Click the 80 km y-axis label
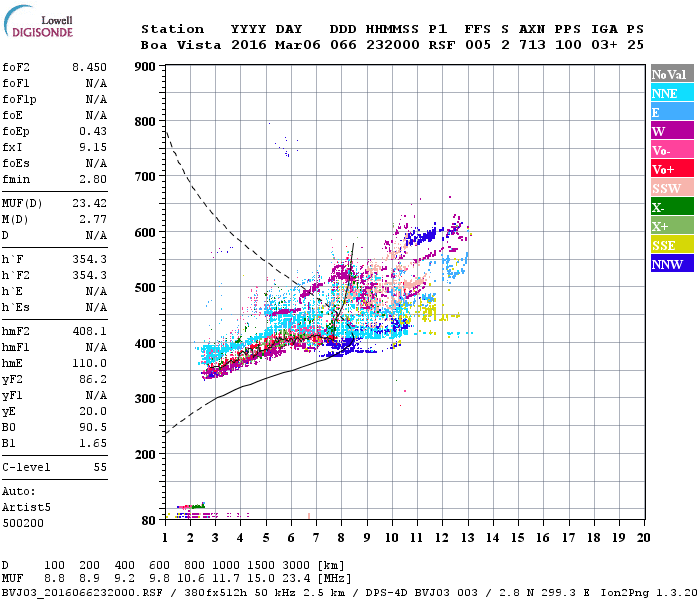The width and height of the screenshot is (700, 600). pos(149,521)
